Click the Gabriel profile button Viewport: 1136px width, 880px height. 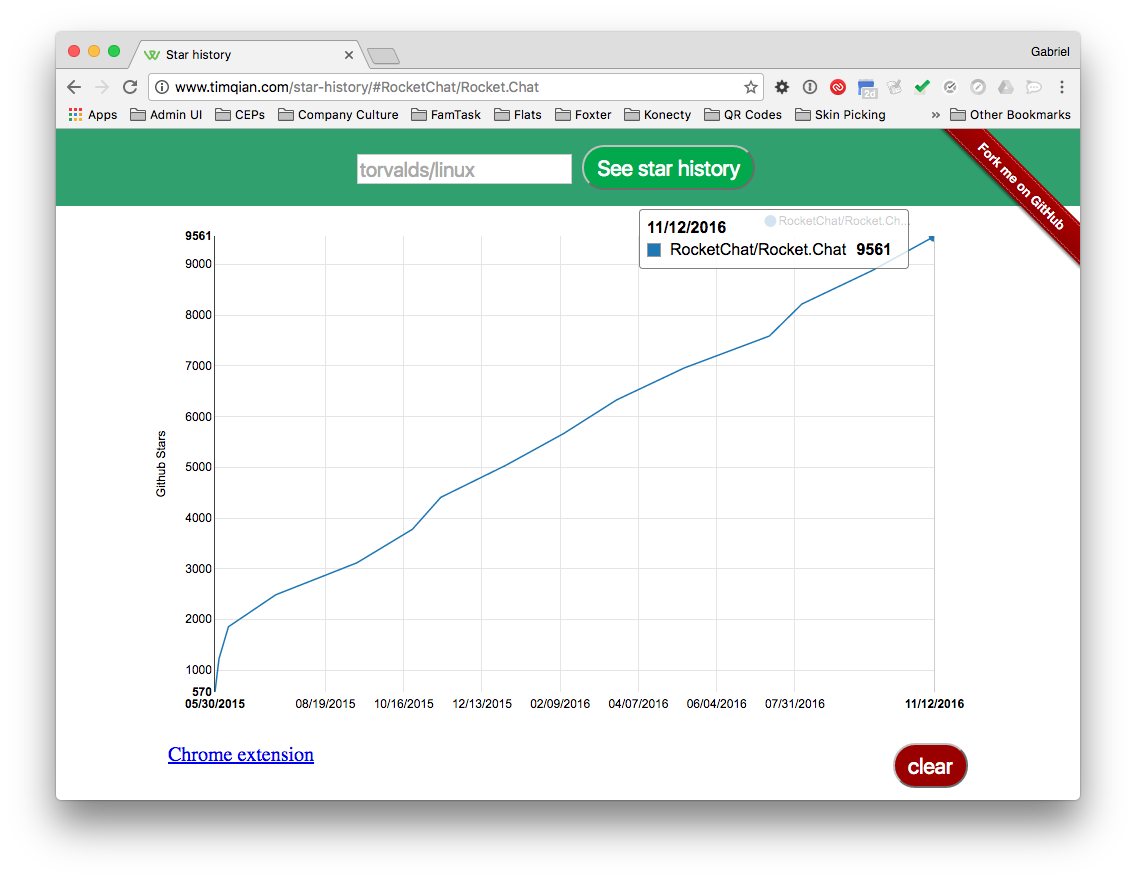[x=1050, y=51]
